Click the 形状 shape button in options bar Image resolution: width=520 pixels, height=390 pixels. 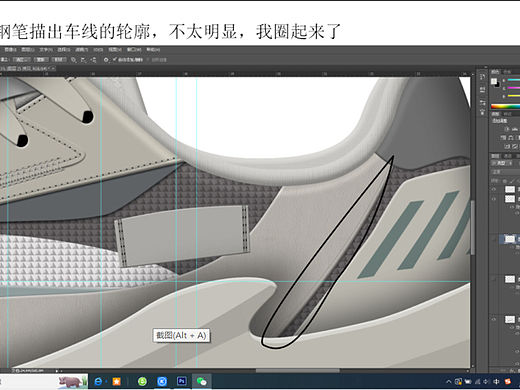(x=59, y=60)
